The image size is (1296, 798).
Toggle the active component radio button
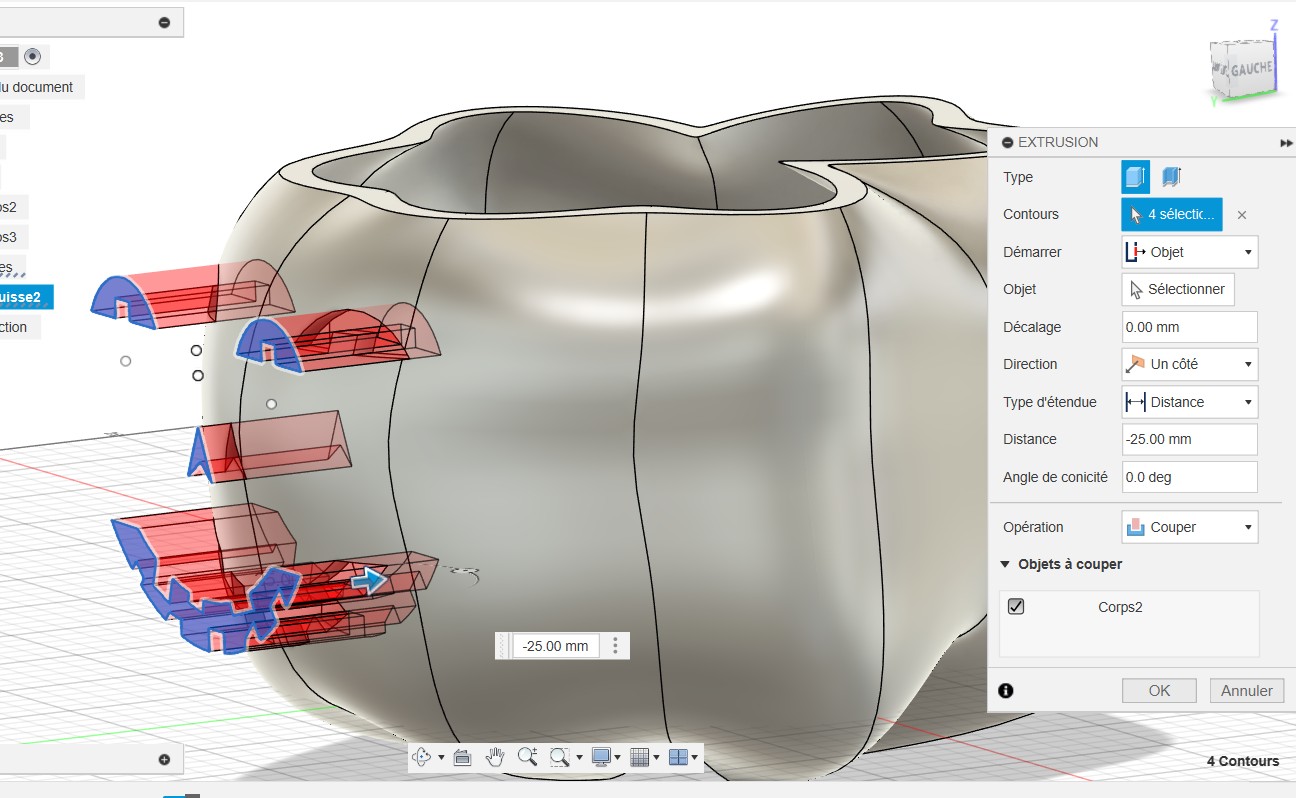point(32,57)
